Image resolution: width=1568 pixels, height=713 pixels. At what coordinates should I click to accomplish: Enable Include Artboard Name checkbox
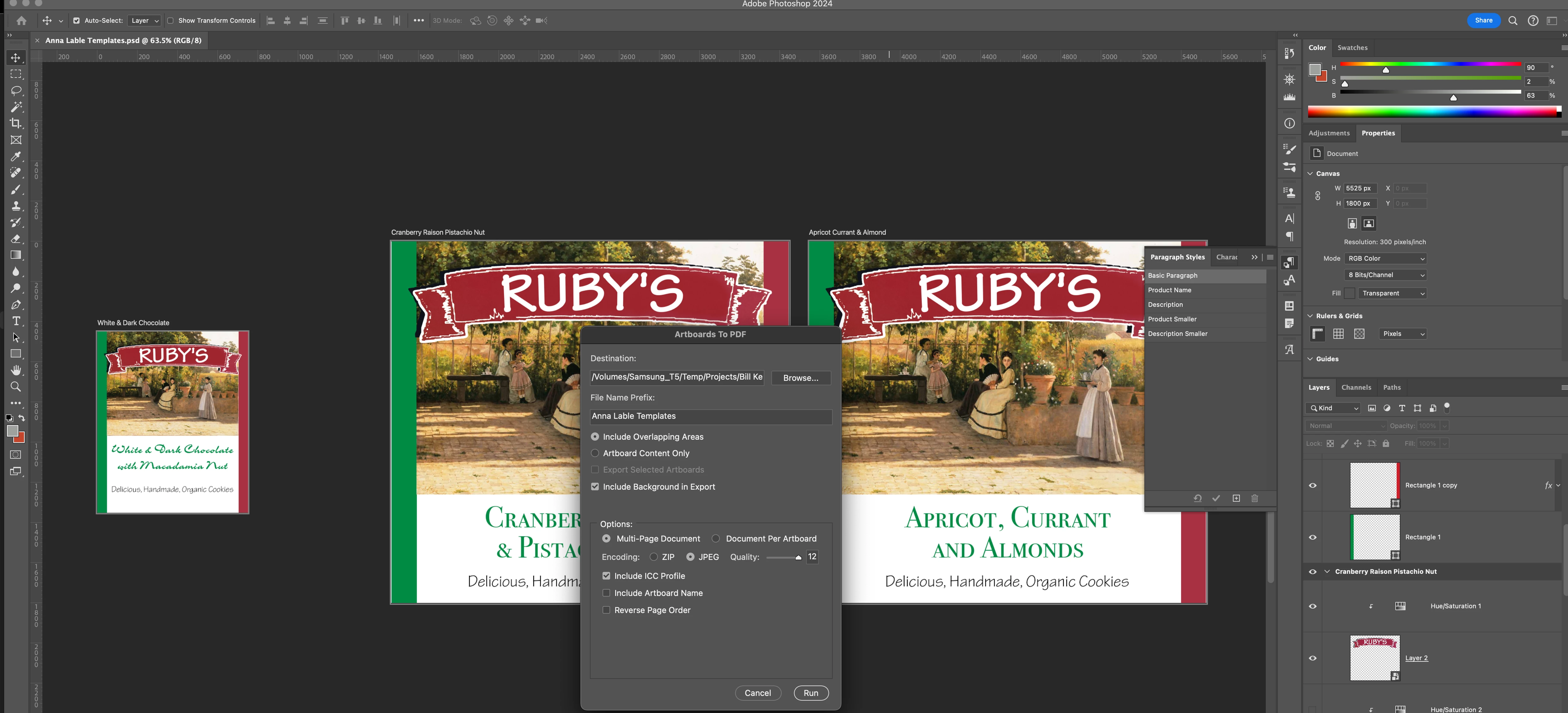(x=606, y=592)
